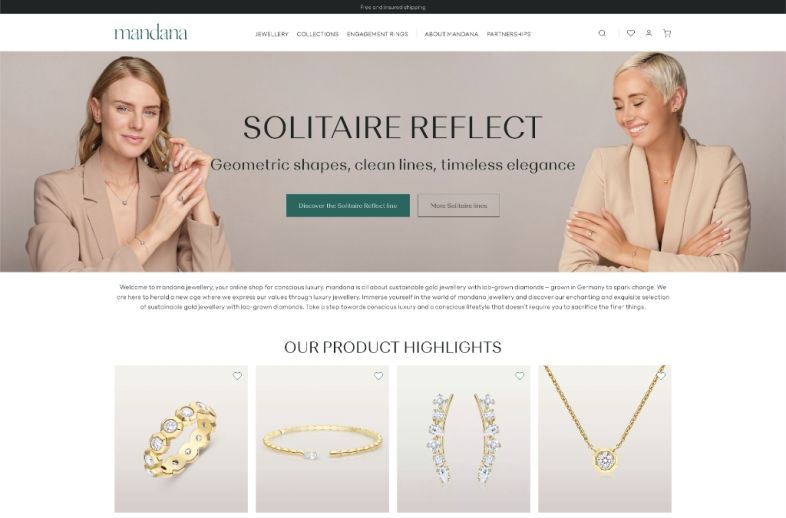Screen dimensions: 786x518
Task: Open the user account icon
Action: pyautogui.click(x=649, y=33)
